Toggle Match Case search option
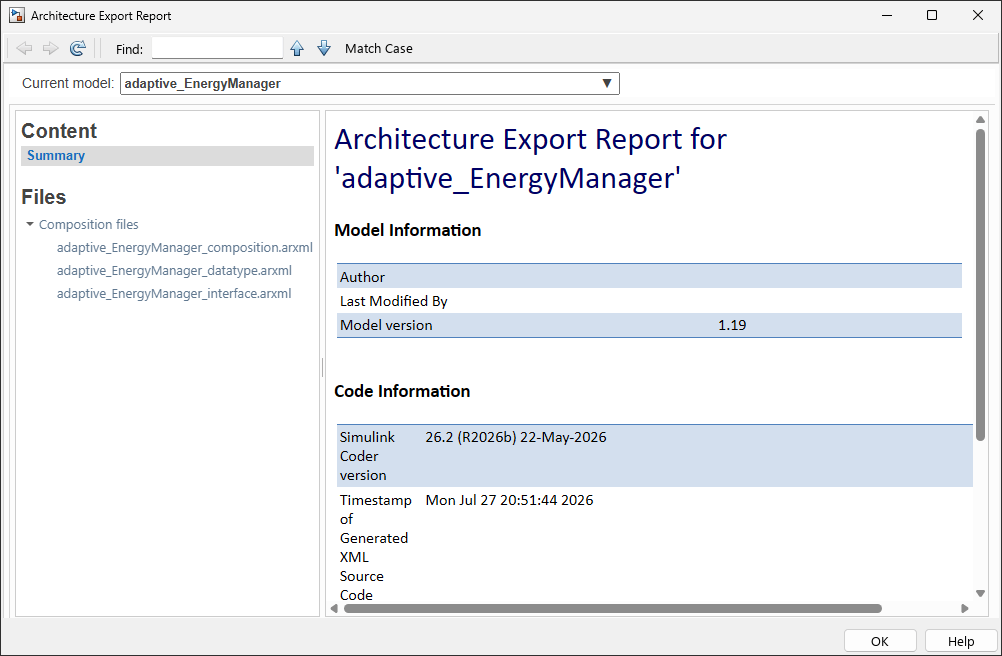Image resolution: width=1002 pixels, height=656 pixels. (x=378, y=49)
